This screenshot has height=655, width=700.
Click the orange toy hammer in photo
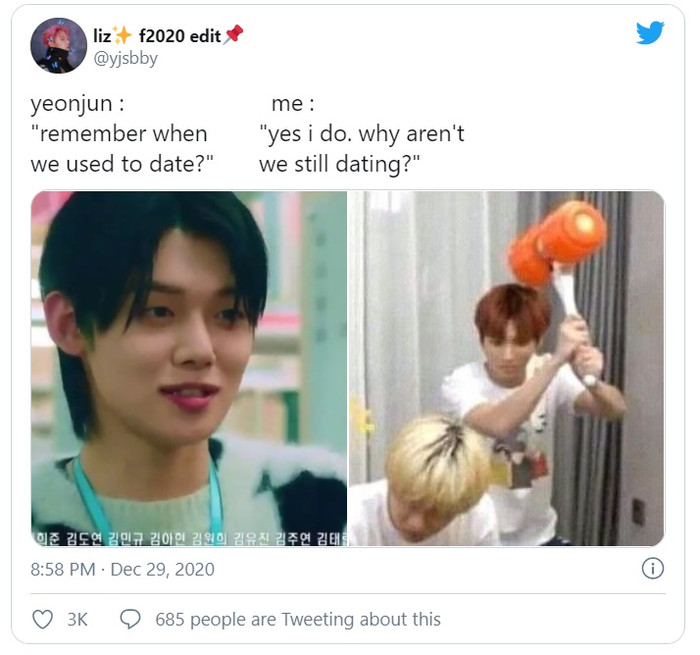click(557, 243)
